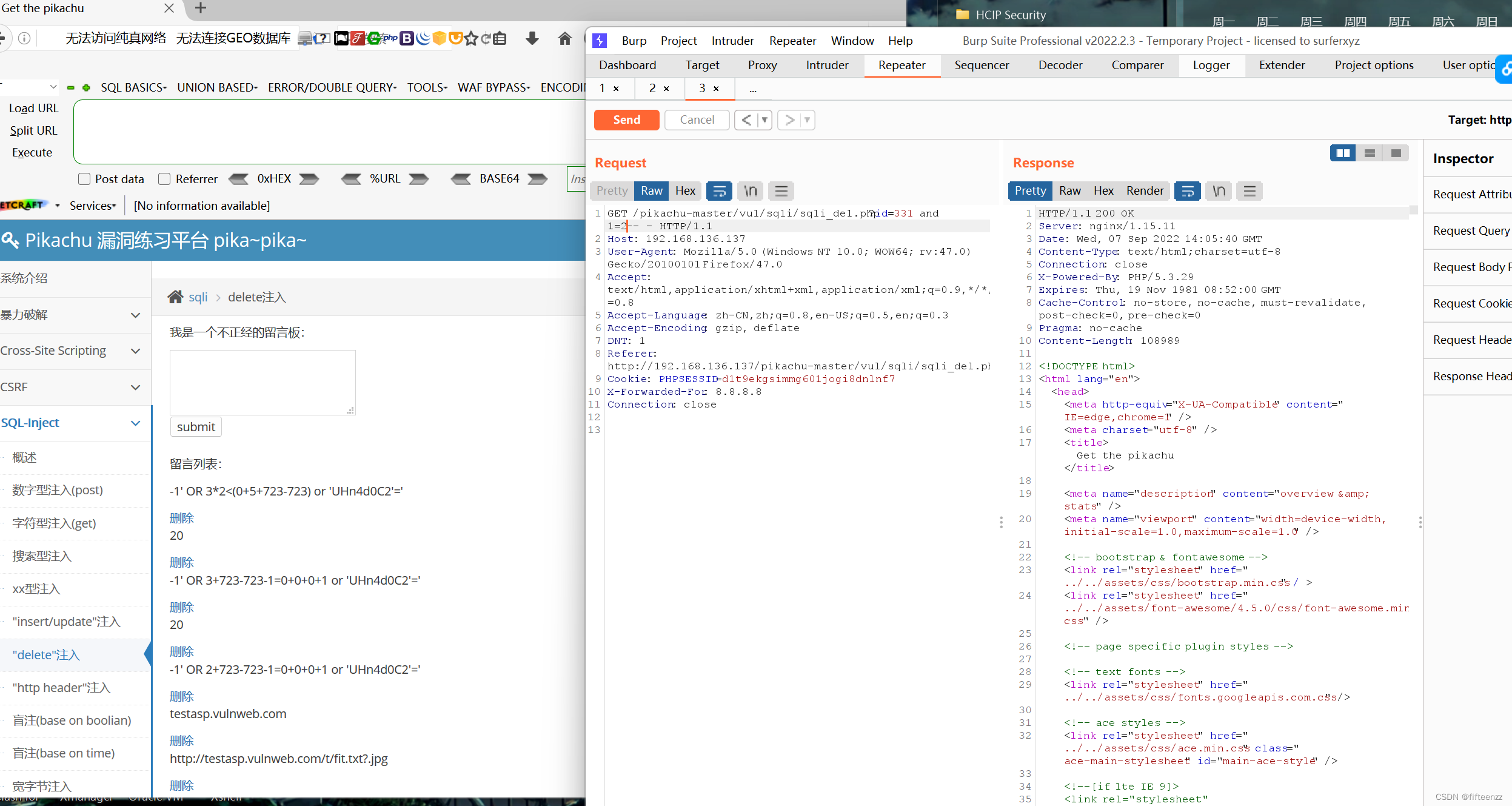Send the request in Repeater
This screenshot has width=1512, height=806.
tap(626, 120)
